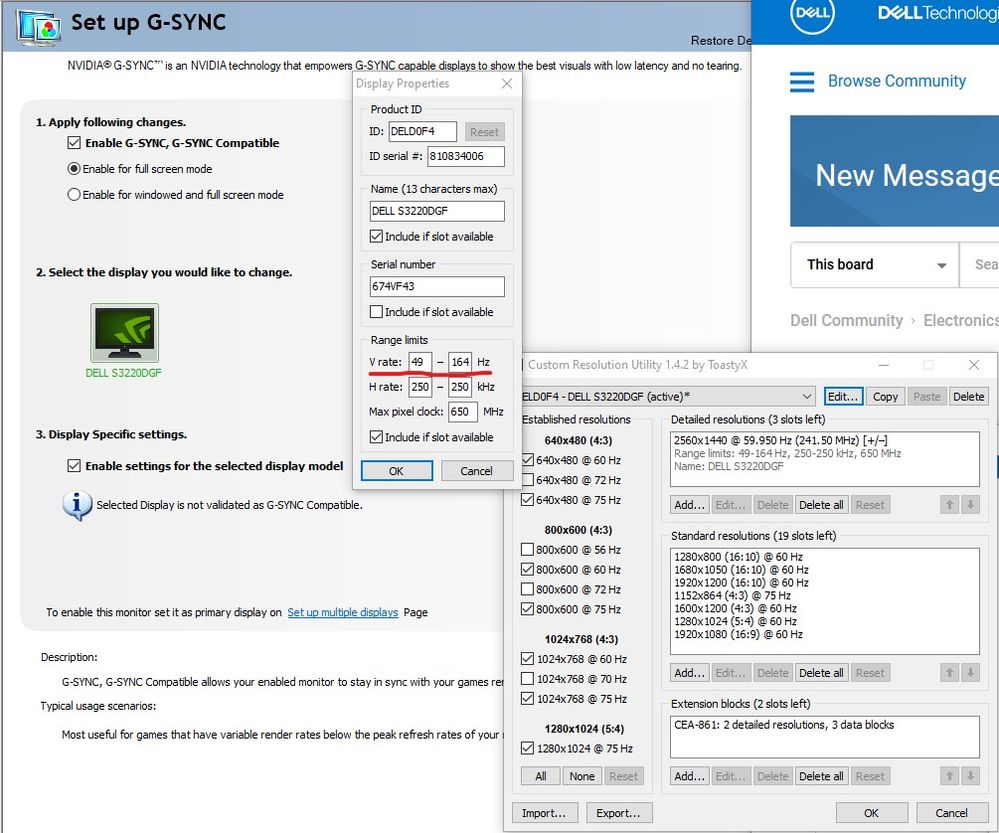
Task: Click the Product ID field
Action: coord(422,131)
